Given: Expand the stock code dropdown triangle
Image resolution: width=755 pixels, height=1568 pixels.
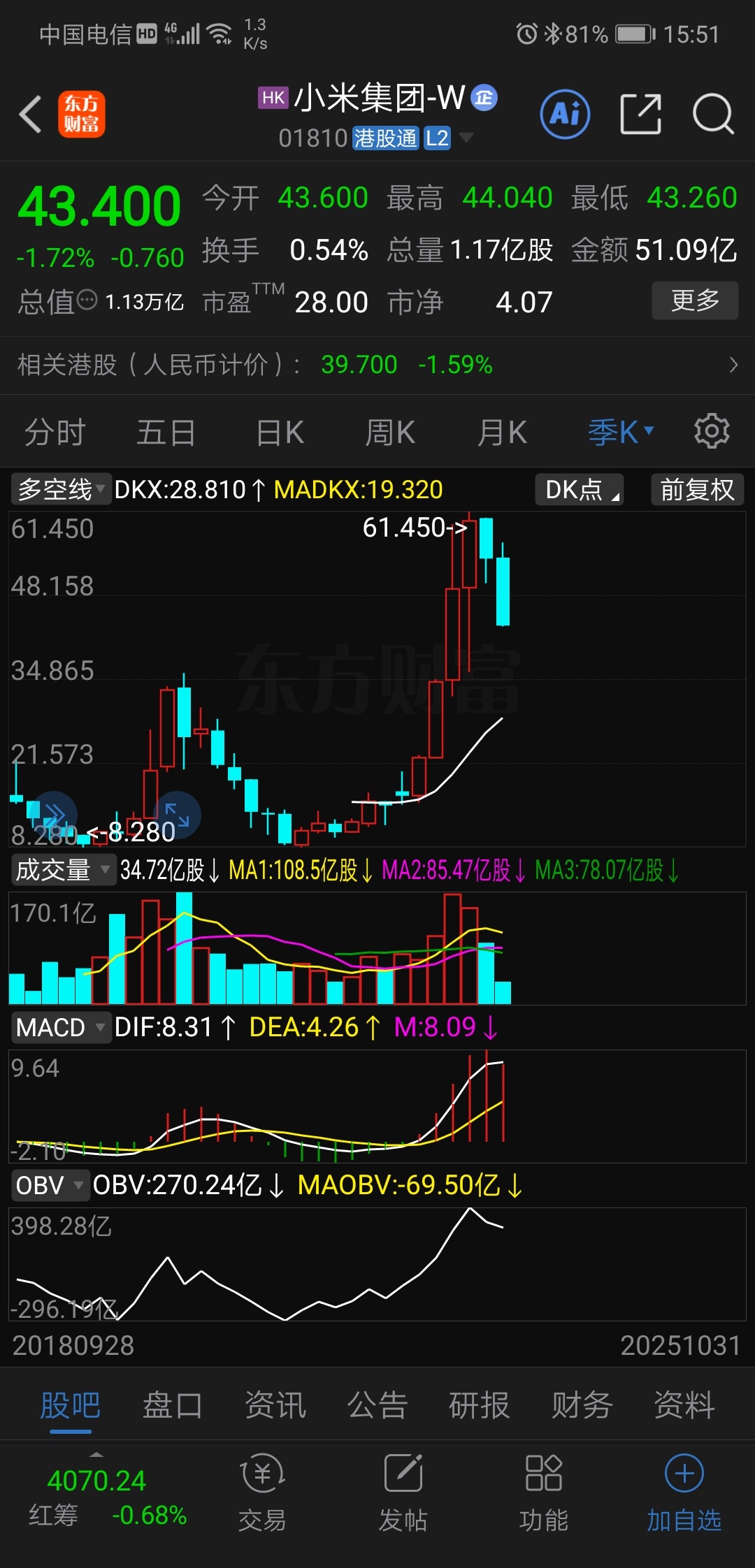Looking at the screenshot, I should click(x=466, y=137).
